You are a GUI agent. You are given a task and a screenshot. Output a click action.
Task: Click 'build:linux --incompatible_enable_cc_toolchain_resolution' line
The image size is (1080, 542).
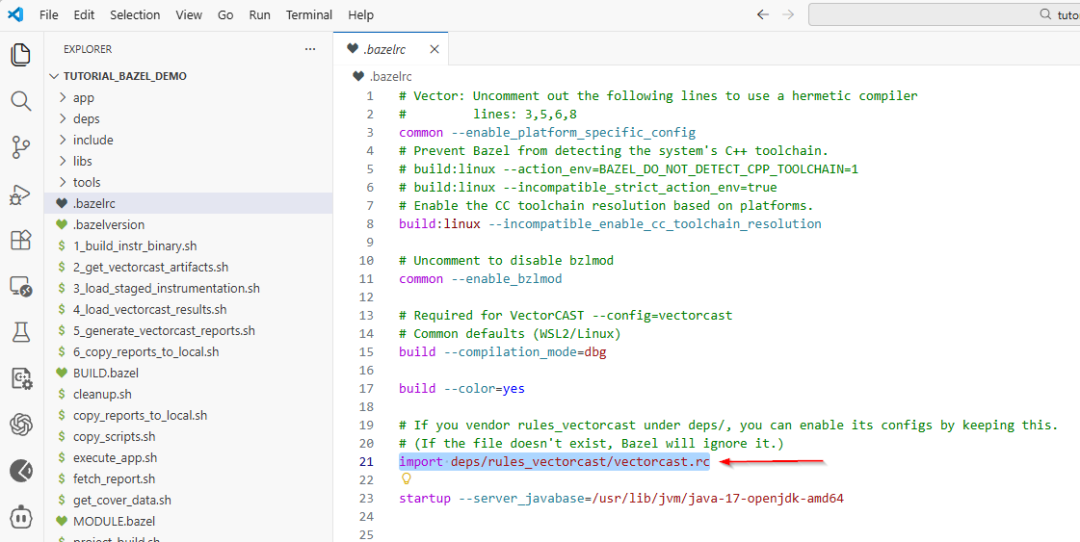pyautogui.click(x=610, y=224)
